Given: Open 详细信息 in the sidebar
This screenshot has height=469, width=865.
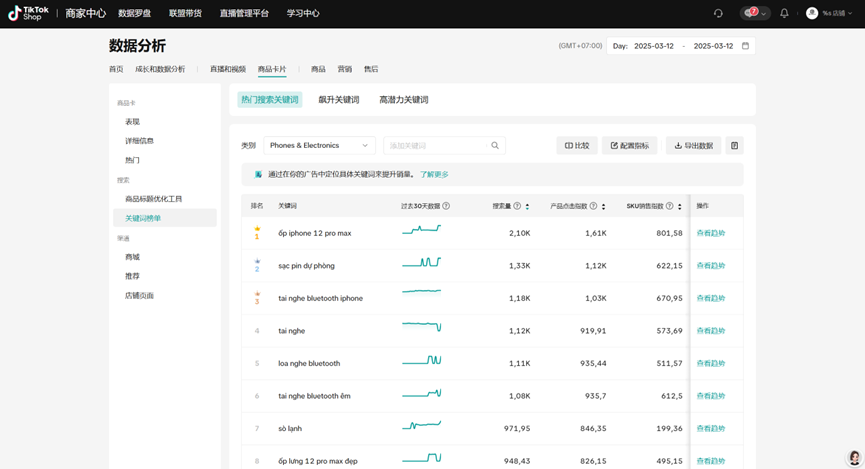Looking at the screenshot, I should (140, 141).
